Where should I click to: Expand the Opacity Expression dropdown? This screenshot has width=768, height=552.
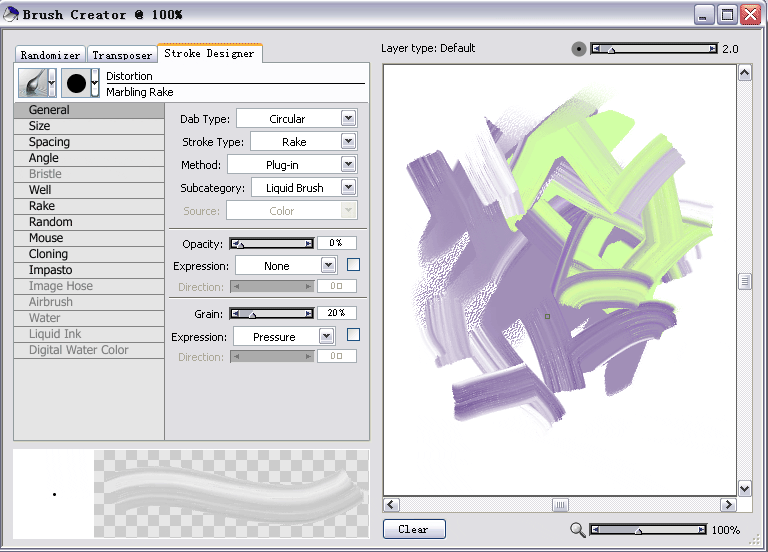click(328, 266)
